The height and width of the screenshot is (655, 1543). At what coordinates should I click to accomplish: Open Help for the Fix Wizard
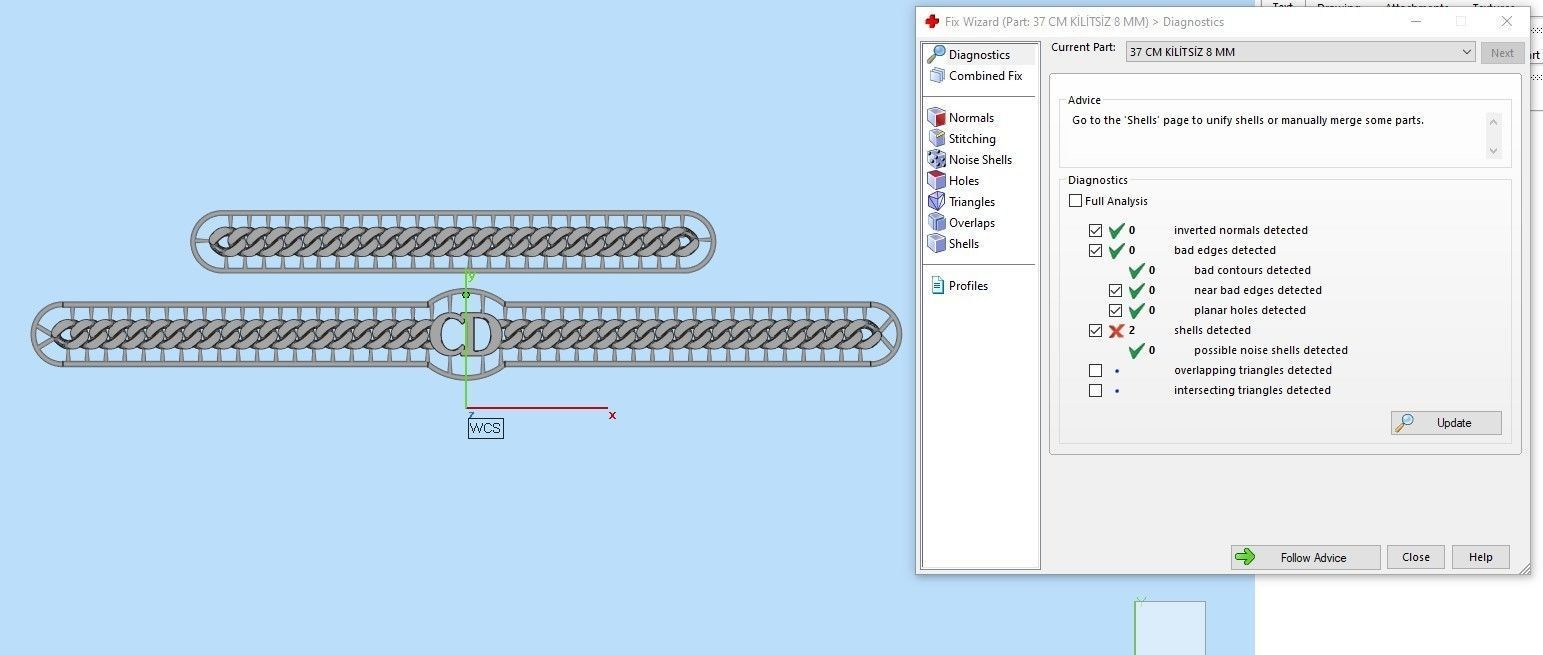(x=1481, y=558)
